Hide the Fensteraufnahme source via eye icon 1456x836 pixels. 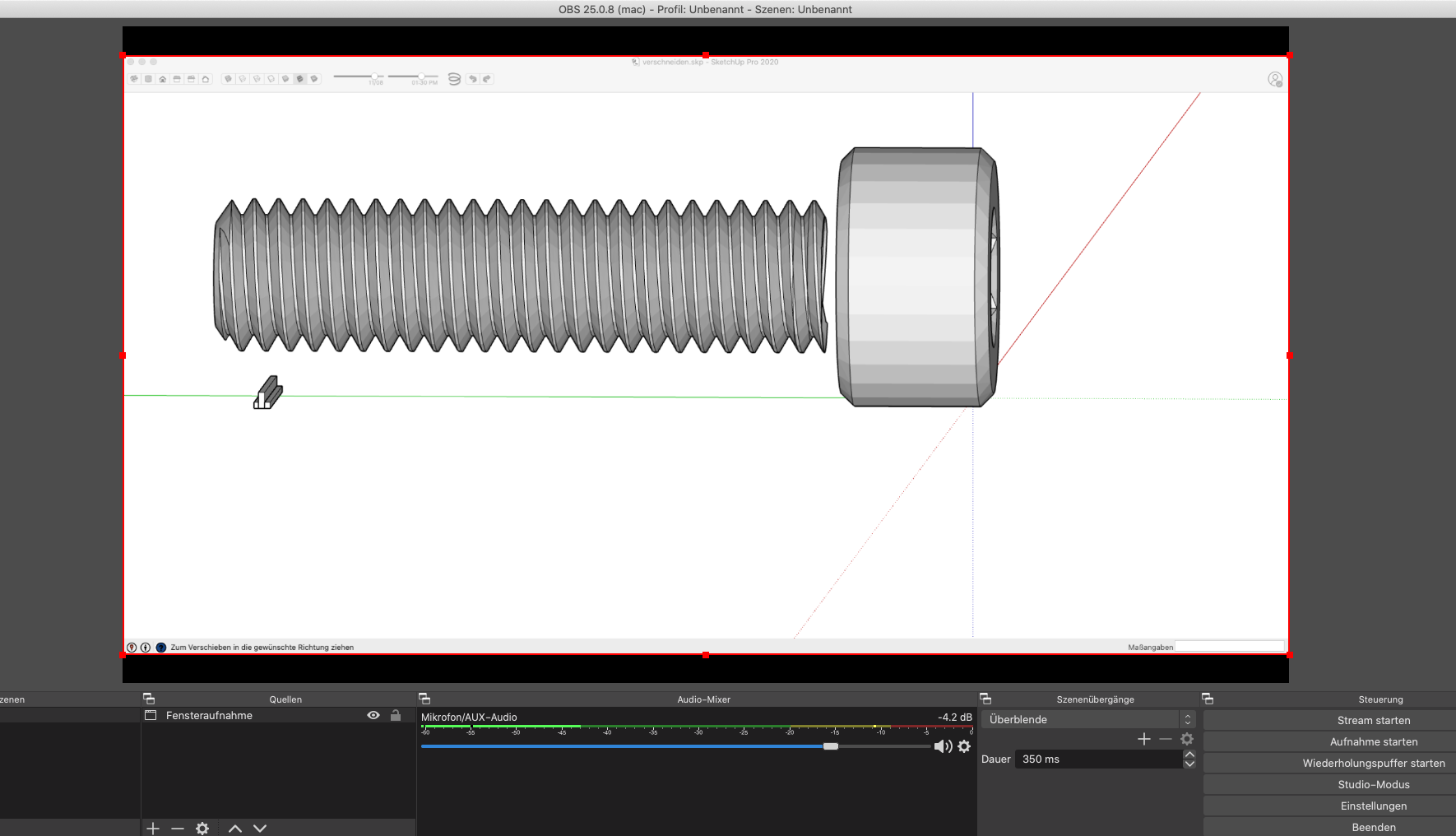coord(373,715)
